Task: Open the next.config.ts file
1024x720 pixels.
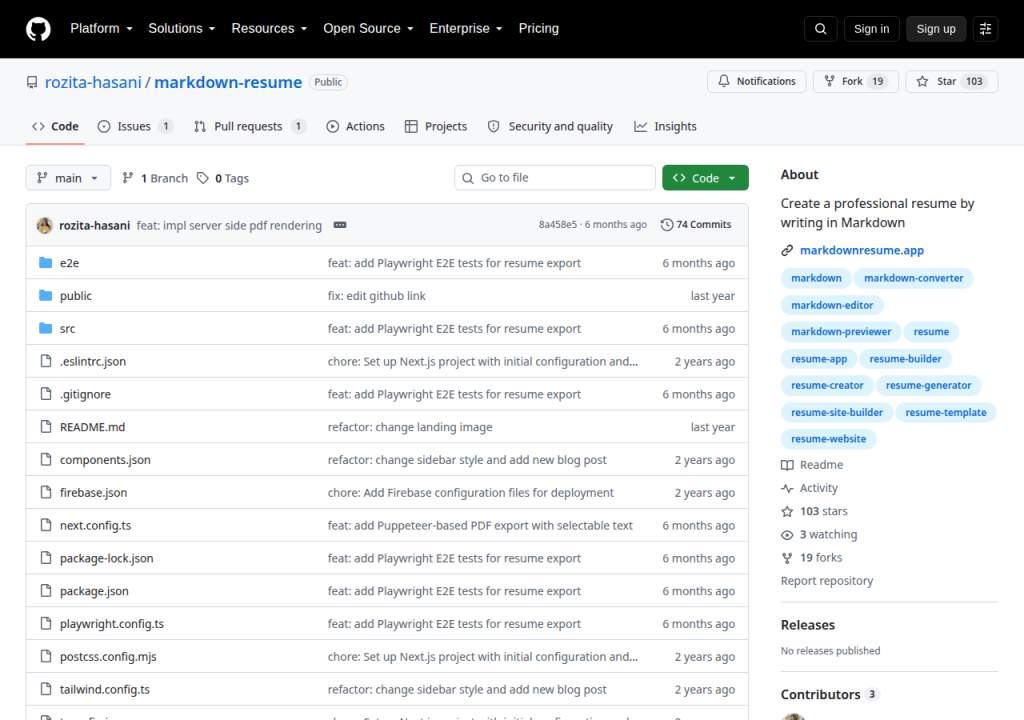Action: (95, 525)
